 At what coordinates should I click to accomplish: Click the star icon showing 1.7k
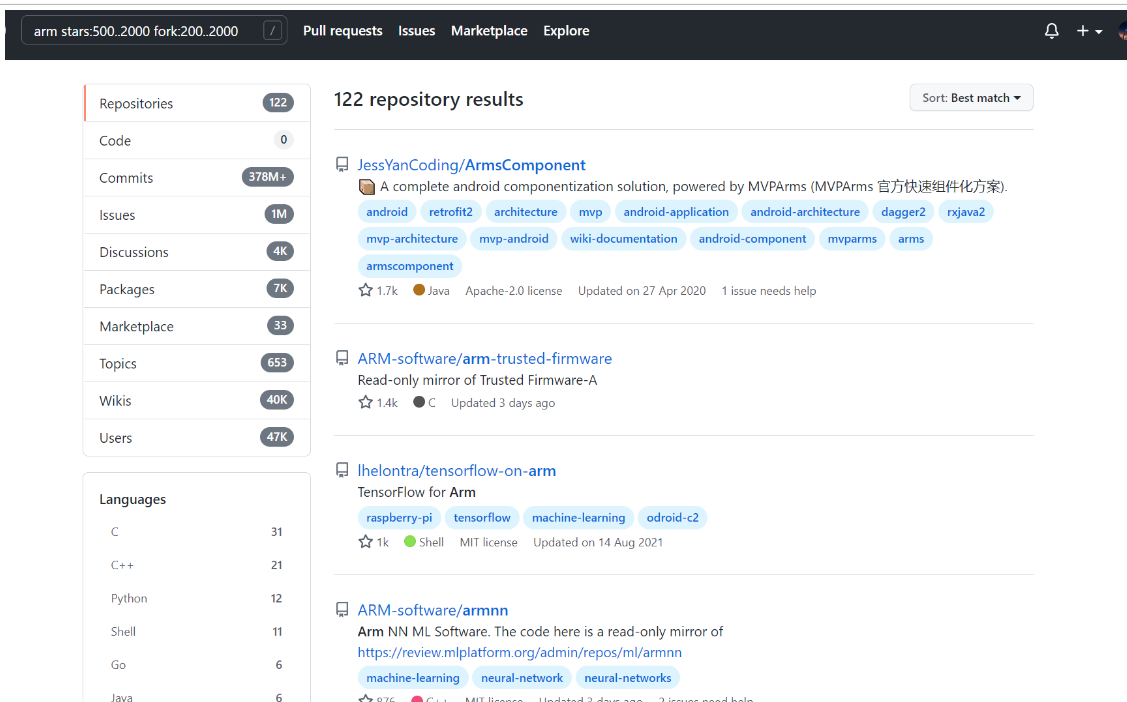point(365,290)
